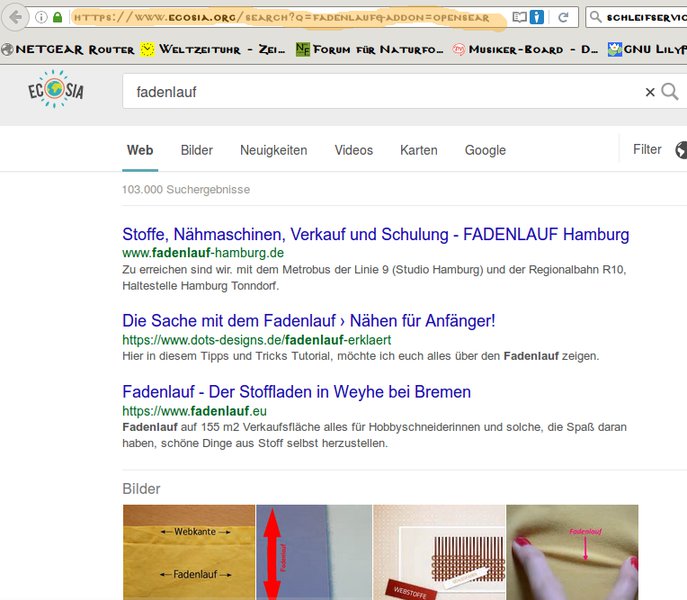Click the blue 'i' icon in the address bar

click(x=537, y=18)
